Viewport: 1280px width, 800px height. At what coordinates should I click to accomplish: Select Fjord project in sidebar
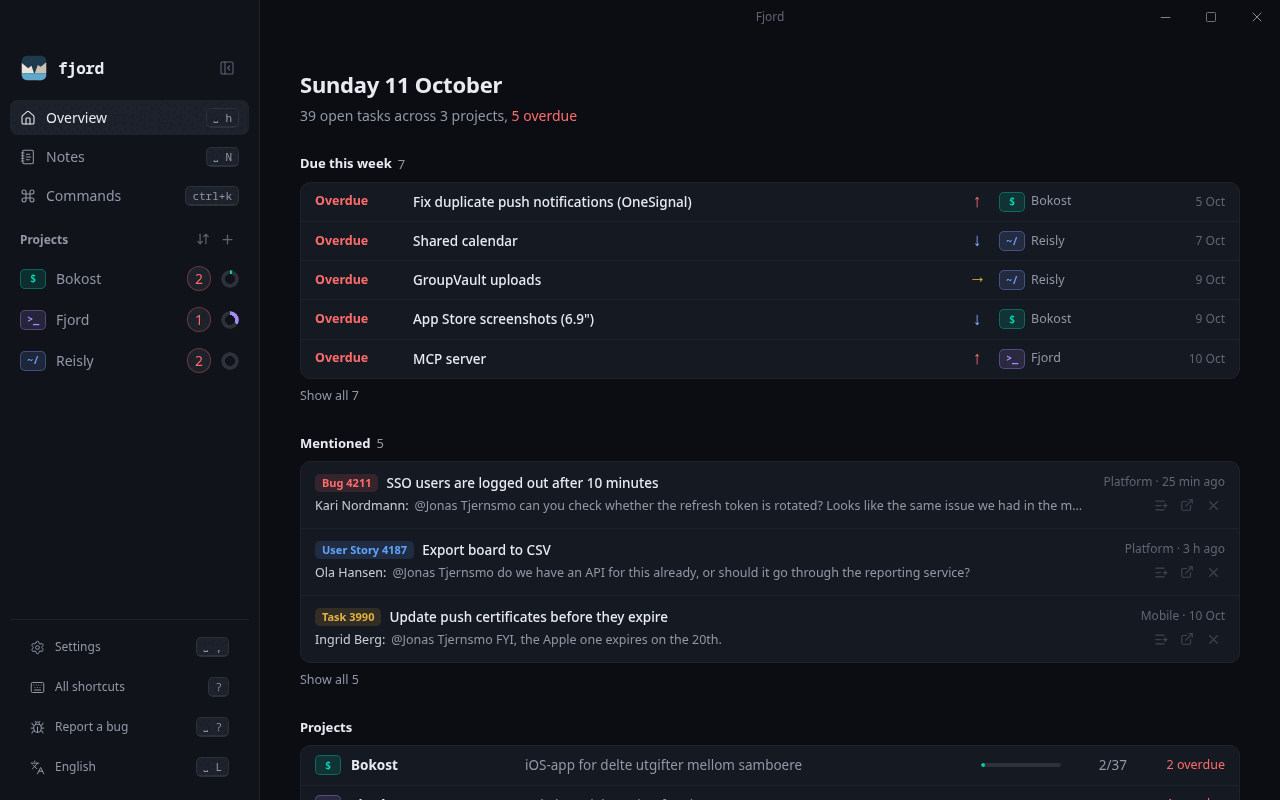tap(129, 320)
